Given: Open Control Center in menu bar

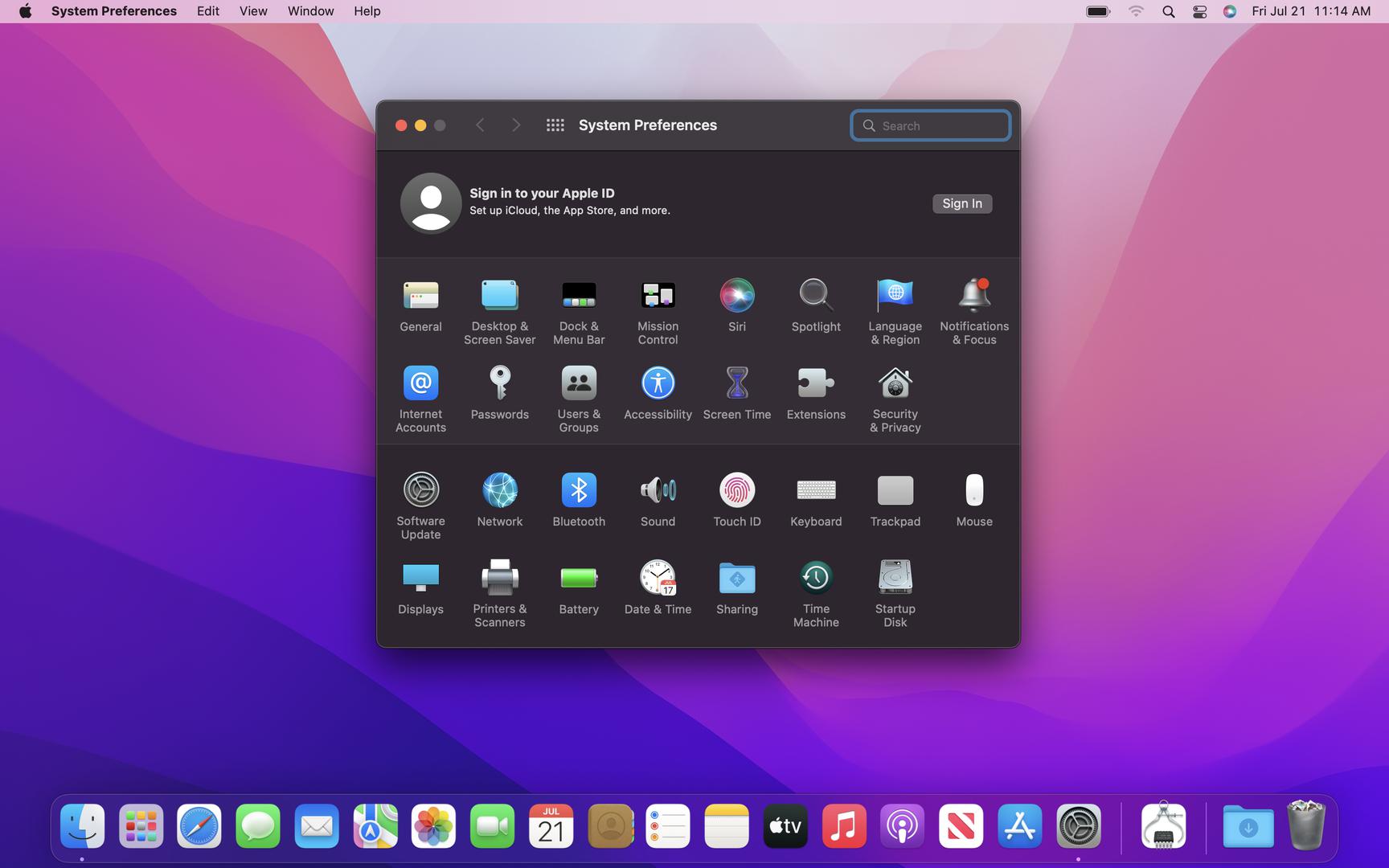Looking at the screenshot, I should click(1199, 11).
